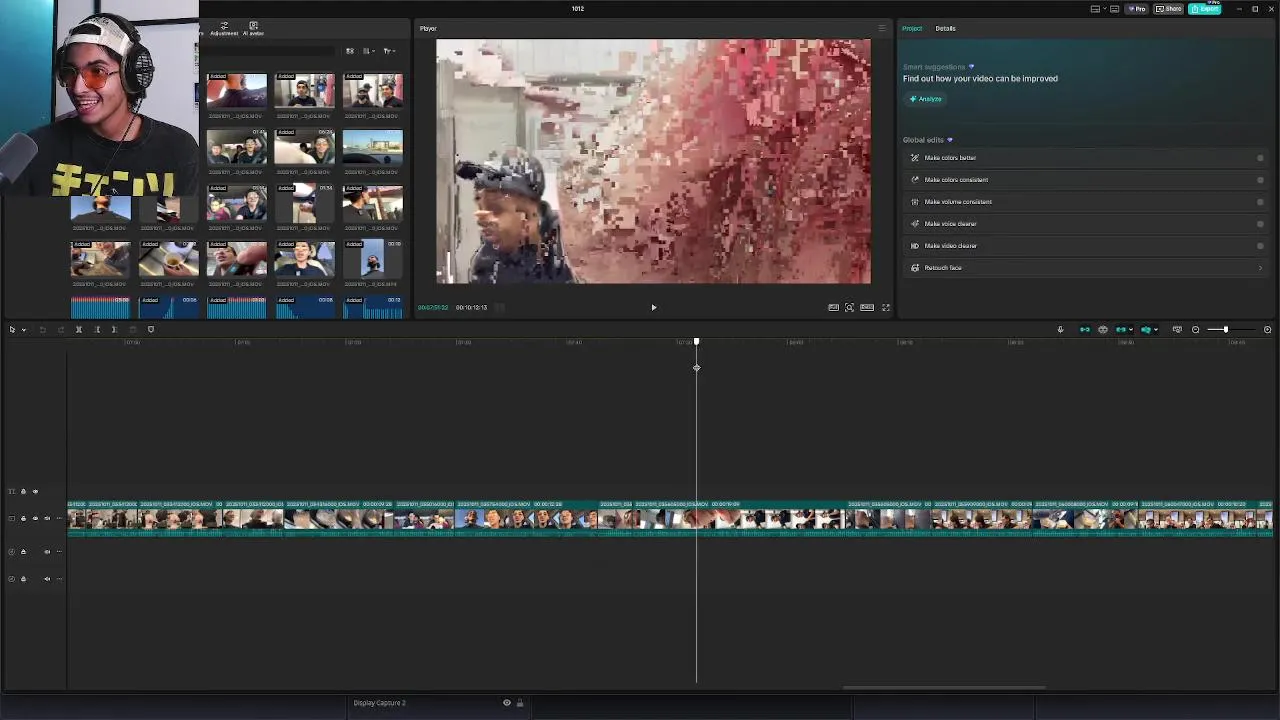Enable the Make voice clearer switch
The image size is (1280, 720).
[1260, 224]
